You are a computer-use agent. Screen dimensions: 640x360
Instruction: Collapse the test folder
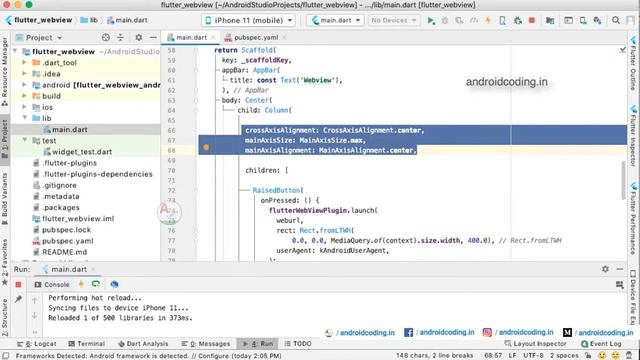tap(24, 140)
